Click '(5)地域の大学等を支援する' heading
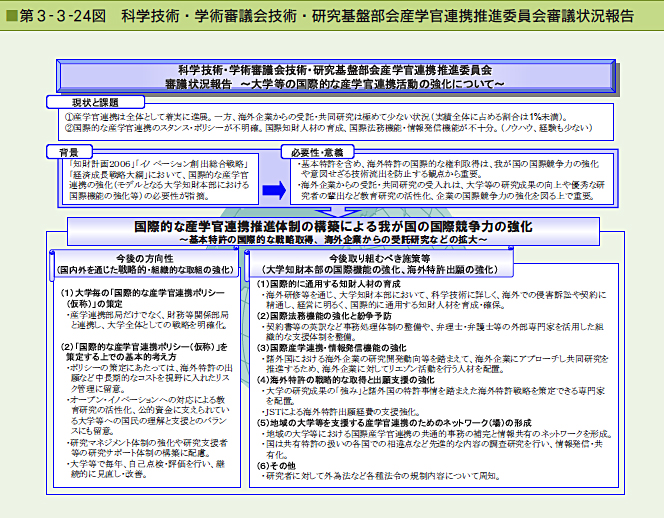The width and height of the screenshot is (664, 518). (394, 423)
